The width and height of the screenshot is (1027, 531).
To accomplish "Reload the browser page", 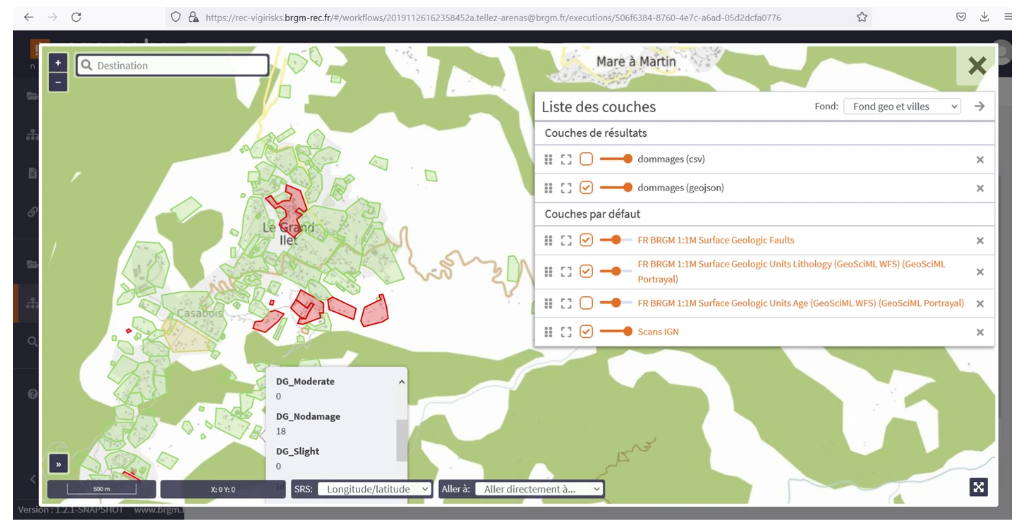I will tap(76, 17).
